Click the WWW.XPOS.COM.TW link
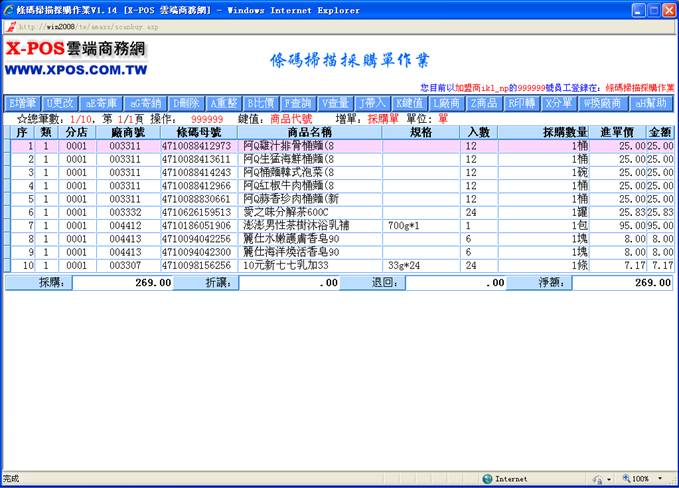Viewport: 679px width, 488px height. 77,72
